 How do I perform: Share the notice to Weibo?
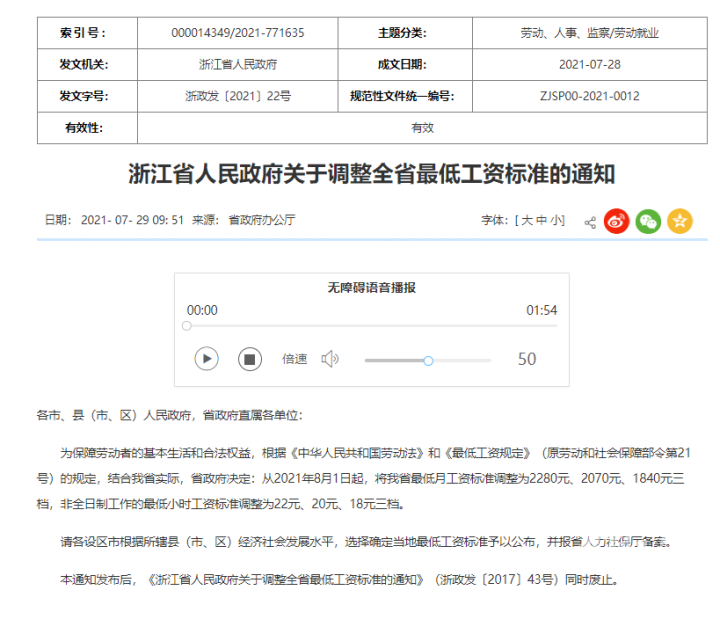(616, 221)
